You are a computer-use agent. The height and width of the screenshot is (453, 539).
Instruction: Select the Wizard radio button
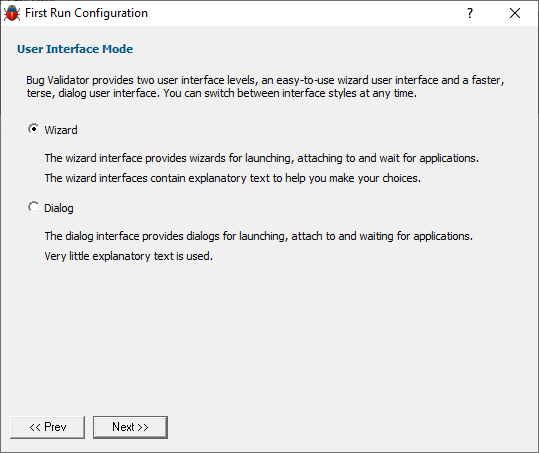click(34, 129)
